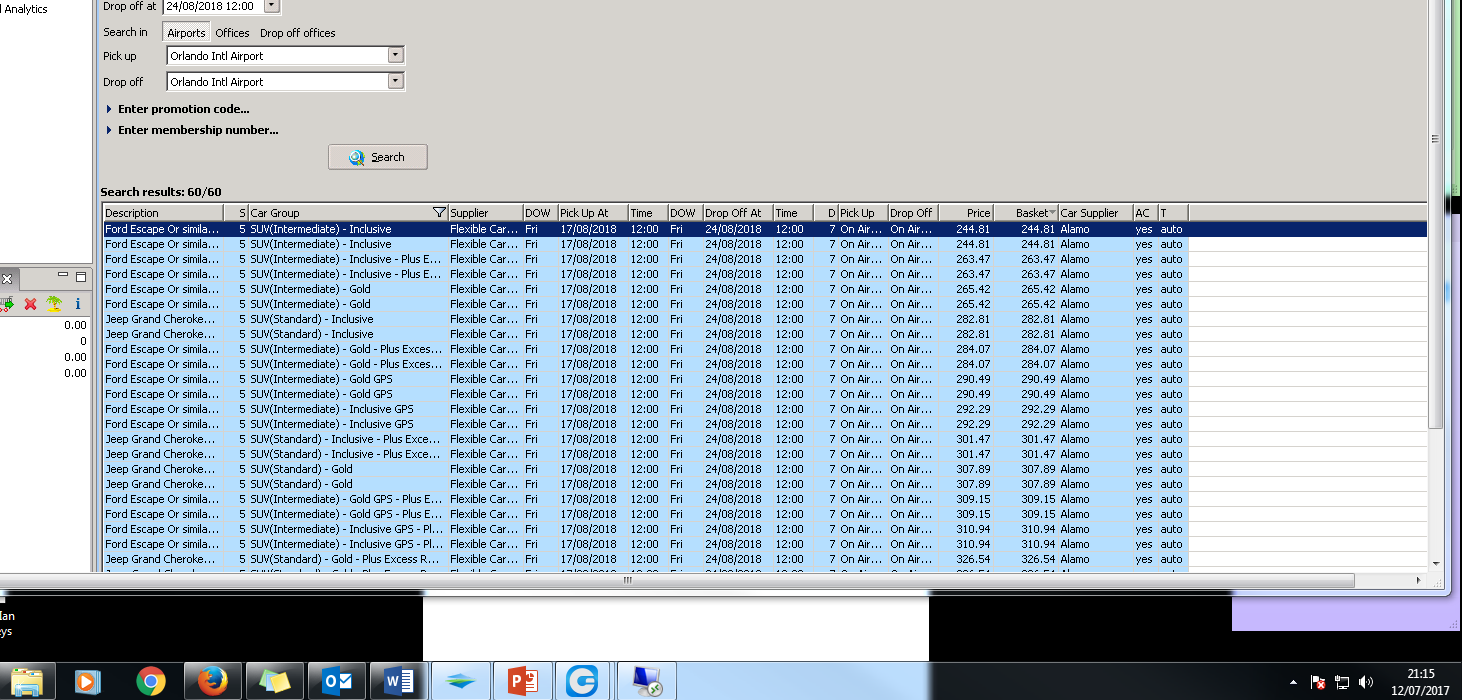Select first row priced 244.81
The width and height of the screenshot is (1462, 700).
tap(765, 229)
